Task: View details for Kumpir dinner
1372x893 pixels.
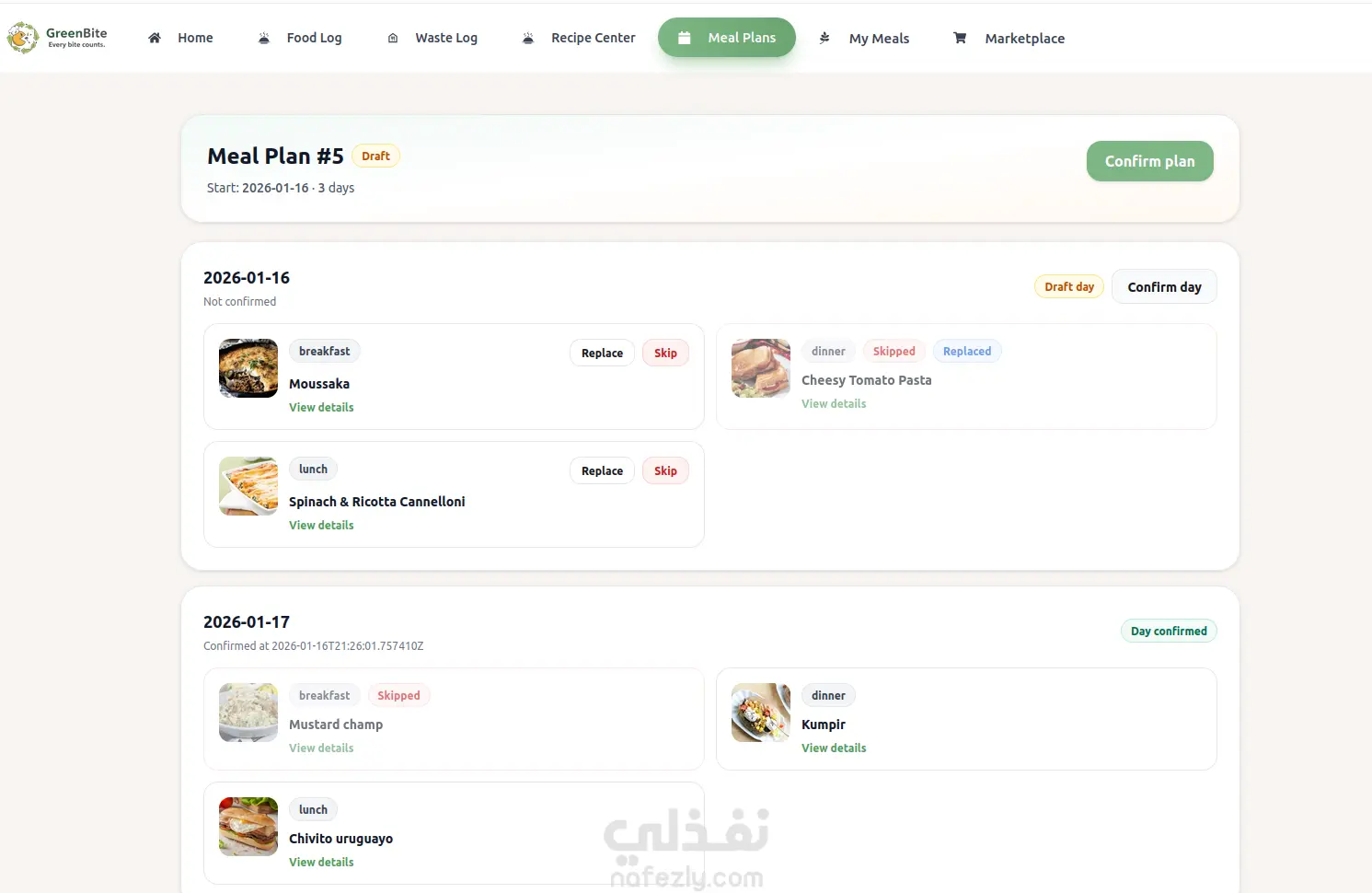Action: click(834, 748)
